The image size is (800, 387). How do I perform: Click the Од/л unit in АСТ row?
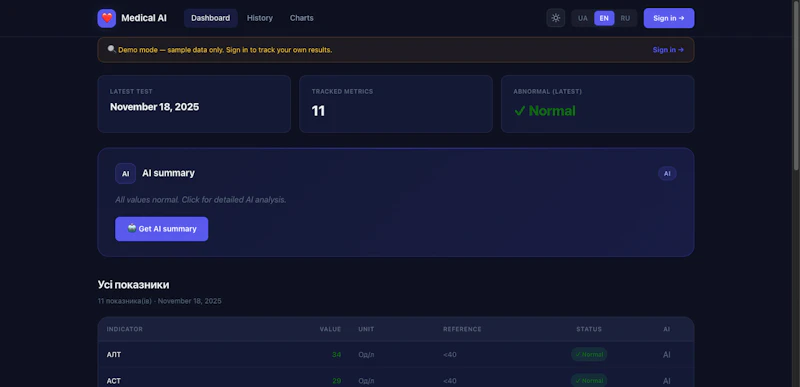pos(366,381)
